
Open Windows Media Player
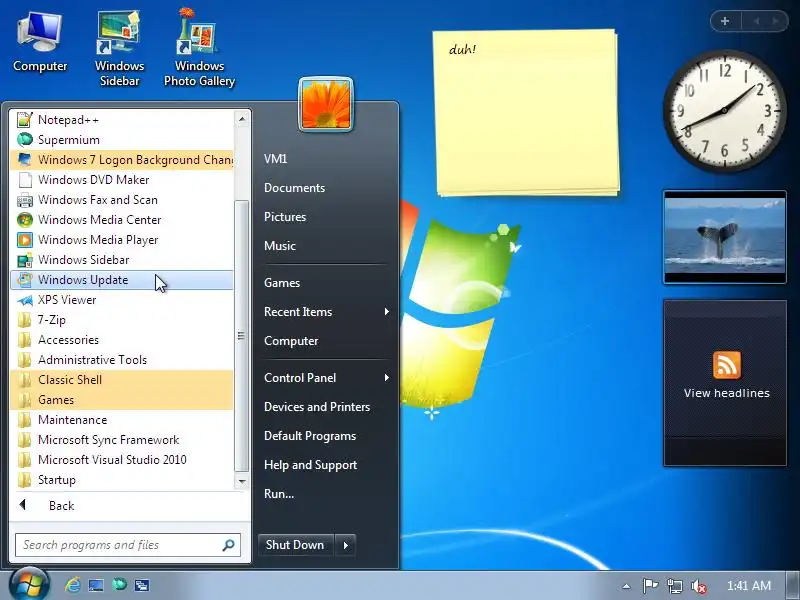[x=121, y=239]
